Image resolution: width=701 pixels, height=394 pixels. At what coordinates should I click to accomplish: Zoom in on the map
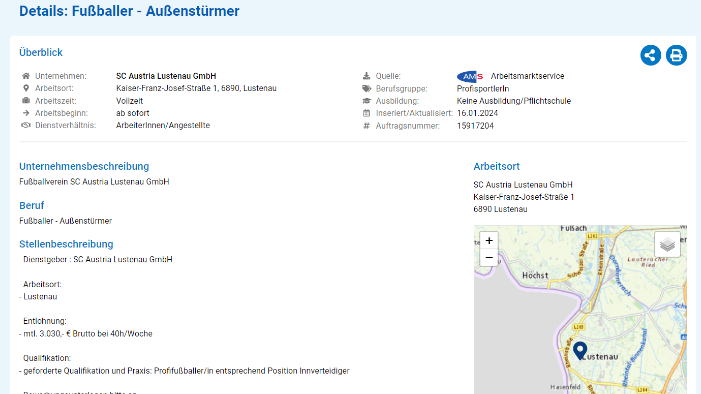pos(489,241)
